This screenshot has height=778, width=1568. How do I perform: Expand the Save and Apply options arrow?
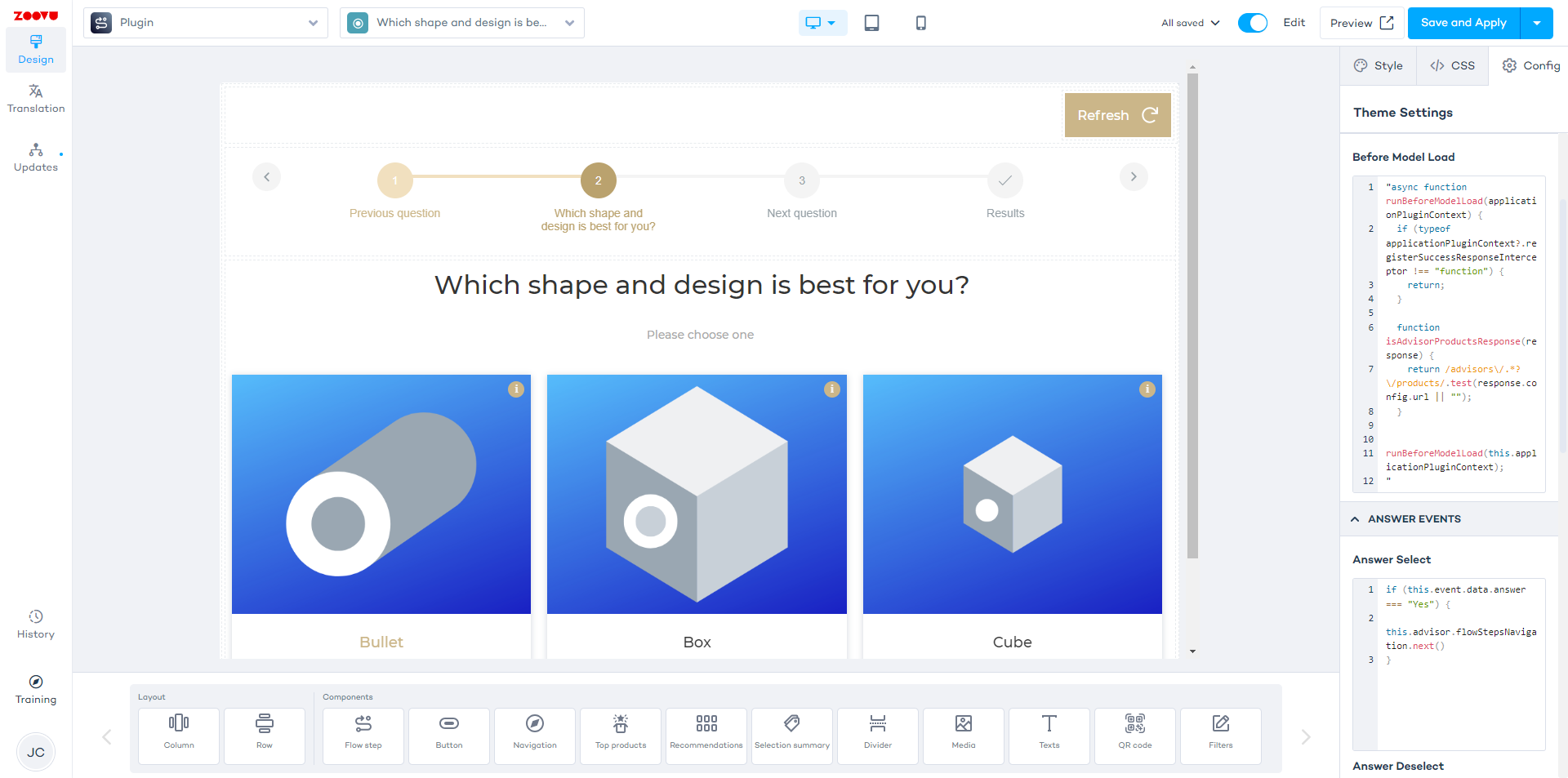point(1536,23)
